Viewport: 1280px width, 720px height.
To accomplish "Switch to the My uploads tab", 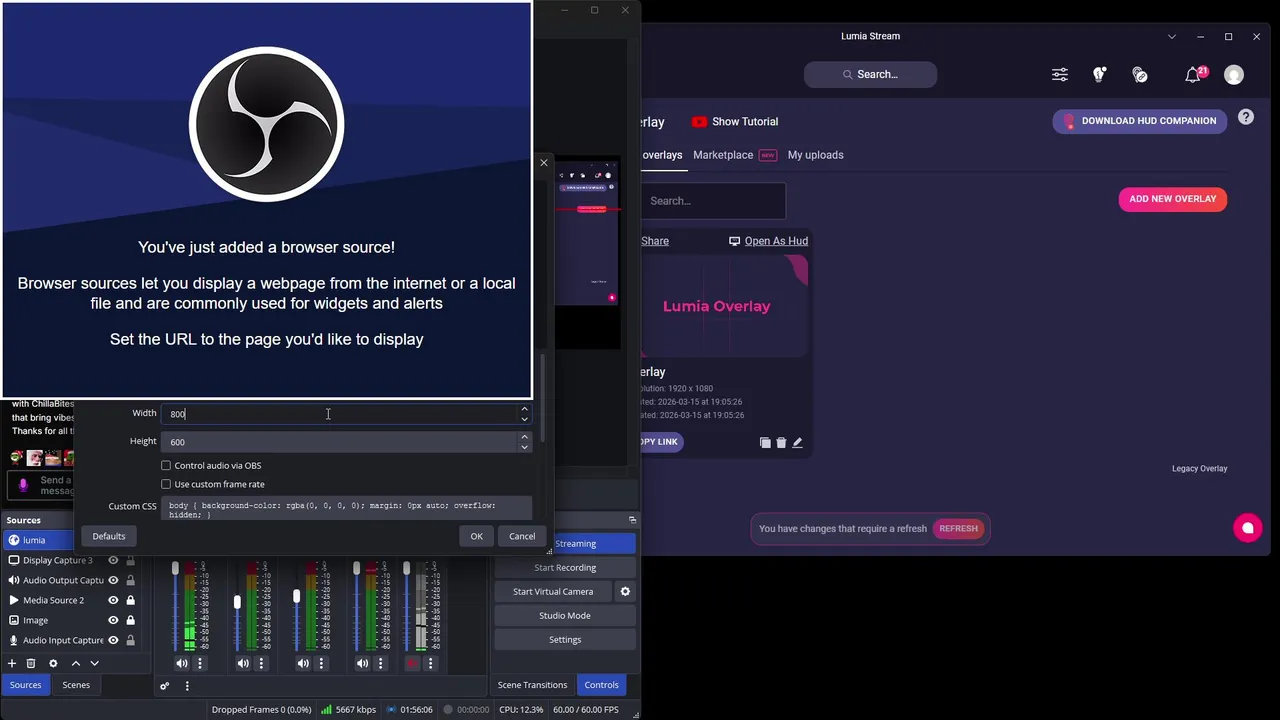I will tap(815, 155).
